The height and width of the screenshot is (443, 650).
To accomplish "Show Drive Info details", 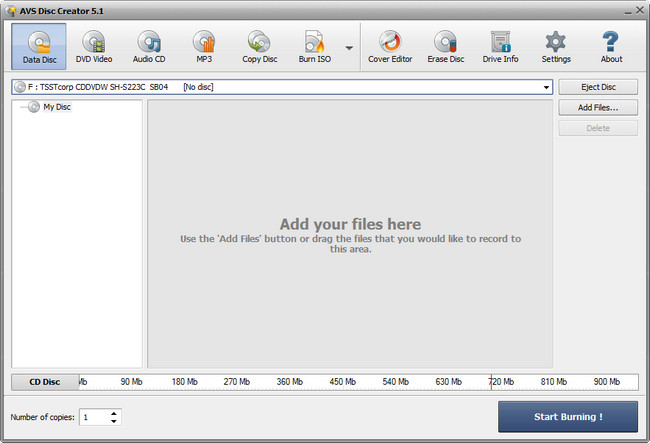I will tap(500, 47).
